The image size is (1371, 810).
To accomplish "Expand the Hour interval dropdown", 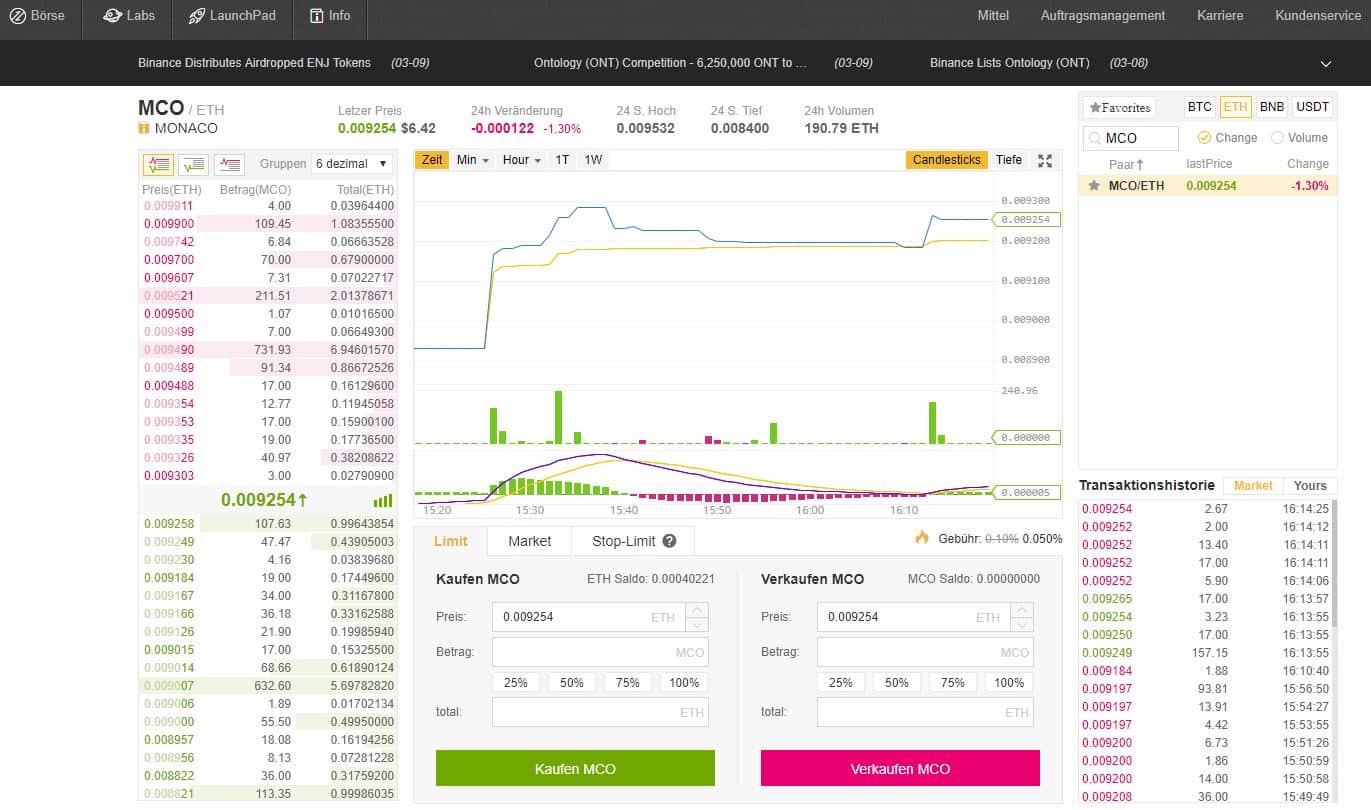I will tap(521, 160).
